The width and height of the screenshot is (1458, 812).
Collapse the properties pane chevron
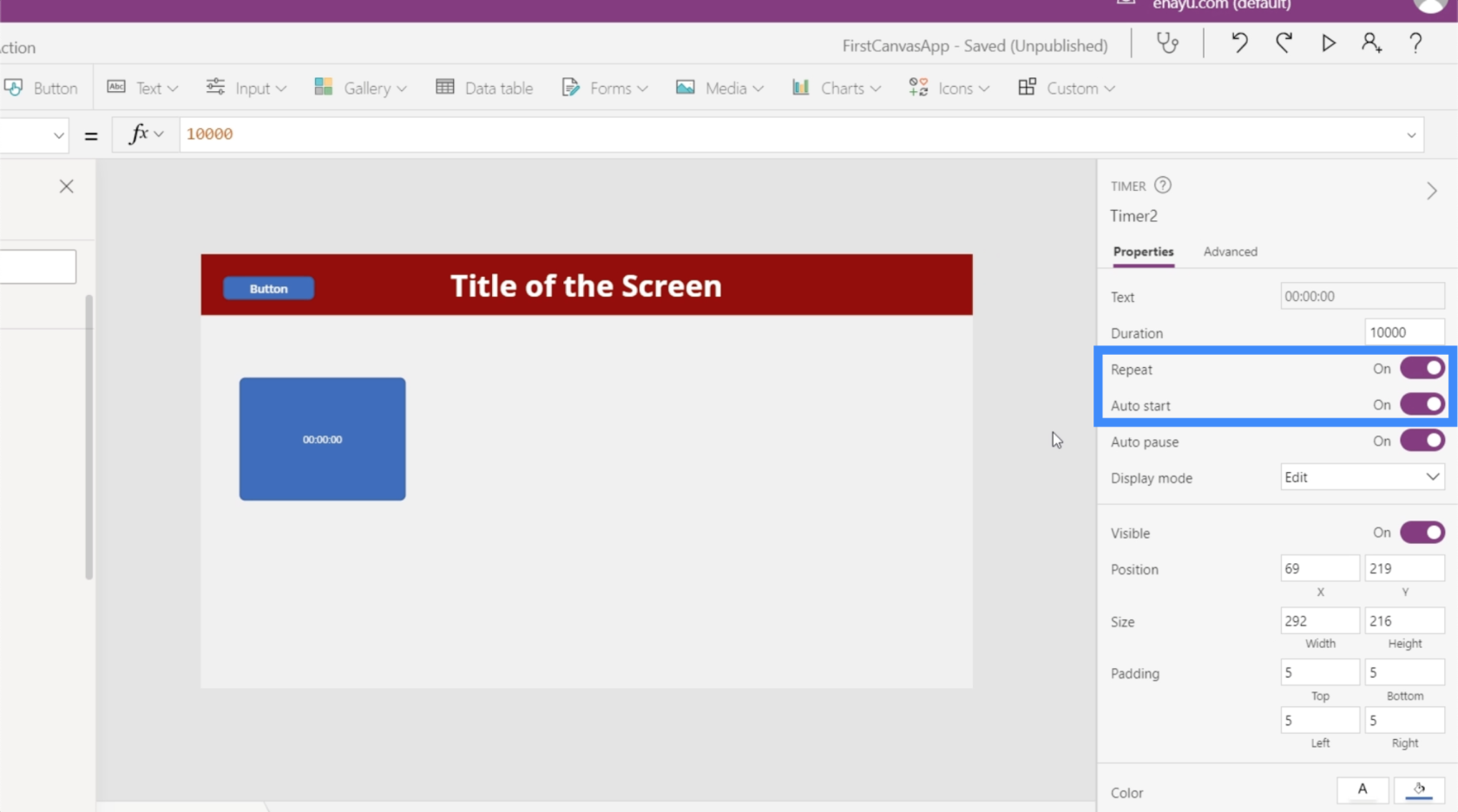[1431, 191]
